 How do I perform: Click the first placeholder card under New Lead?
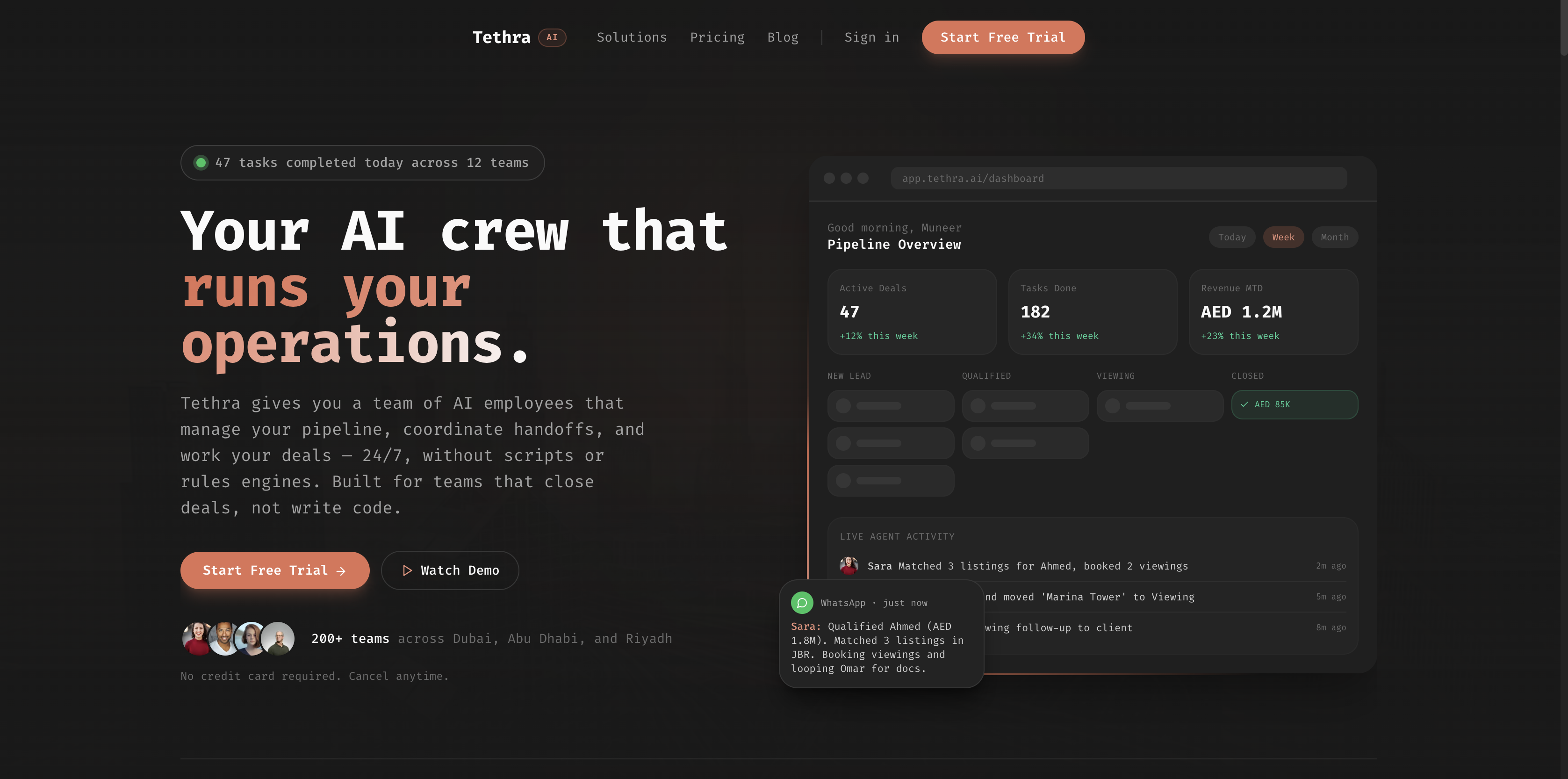[x=890, y=406]
